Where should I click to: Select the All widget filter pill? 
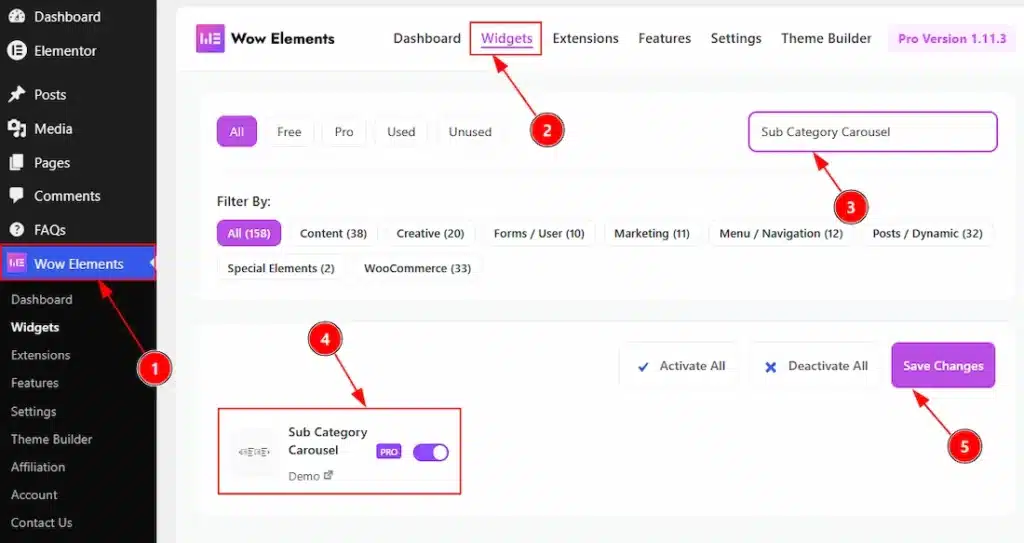[x=236, y=131]
